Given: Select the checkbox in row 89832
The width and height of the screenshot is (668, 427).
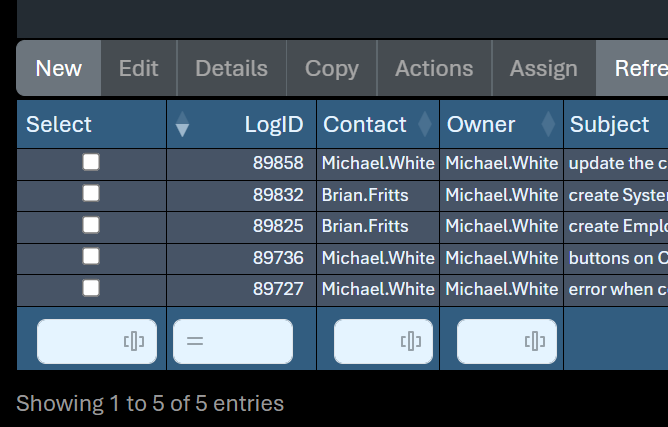Looking at the screenshot, I should (x=91, y=193).
